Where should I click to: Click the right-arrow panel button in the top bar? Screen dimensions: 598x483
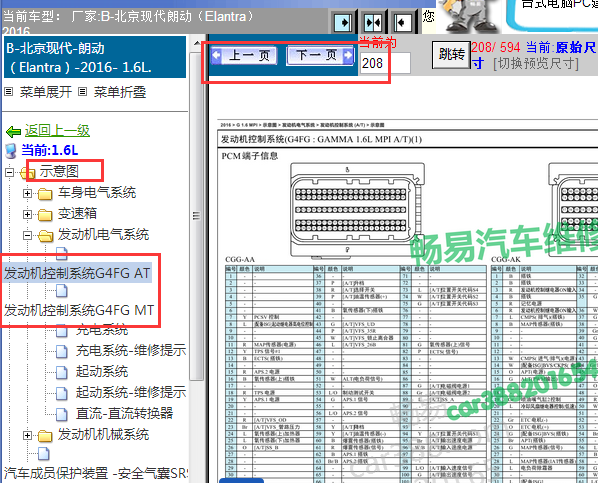point(343,23)
